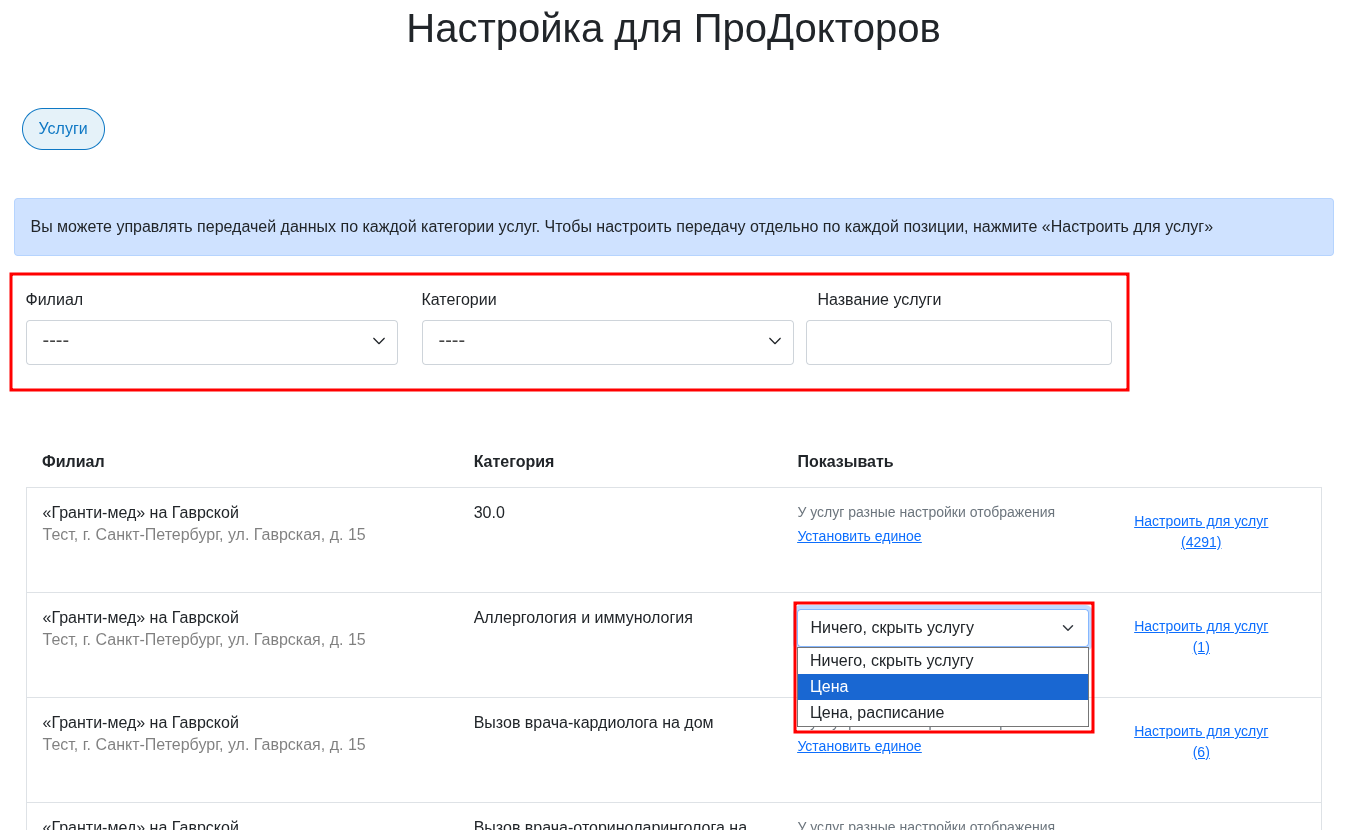Focus the Название услуги input field
1346x830 pixels.
[x=959, y=342]
